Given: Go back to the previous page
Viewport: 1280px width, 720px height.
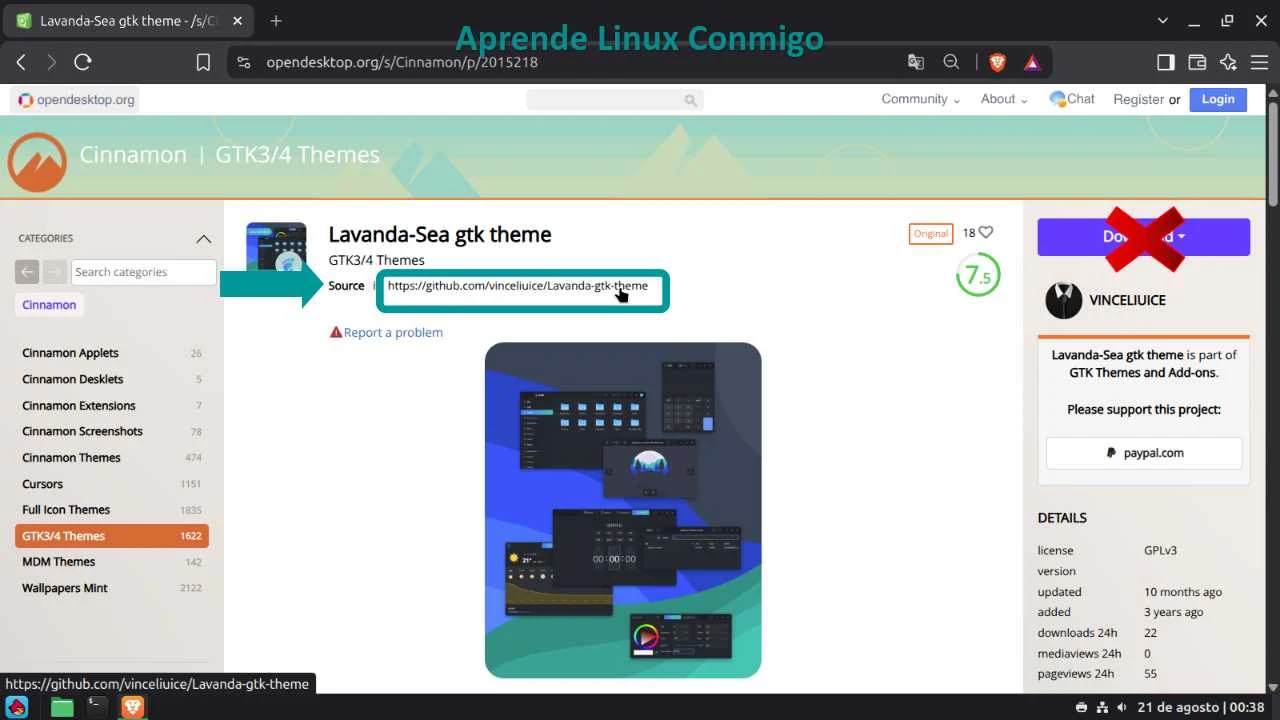Looking at the screenshot, I should click(x=21, y=62).
